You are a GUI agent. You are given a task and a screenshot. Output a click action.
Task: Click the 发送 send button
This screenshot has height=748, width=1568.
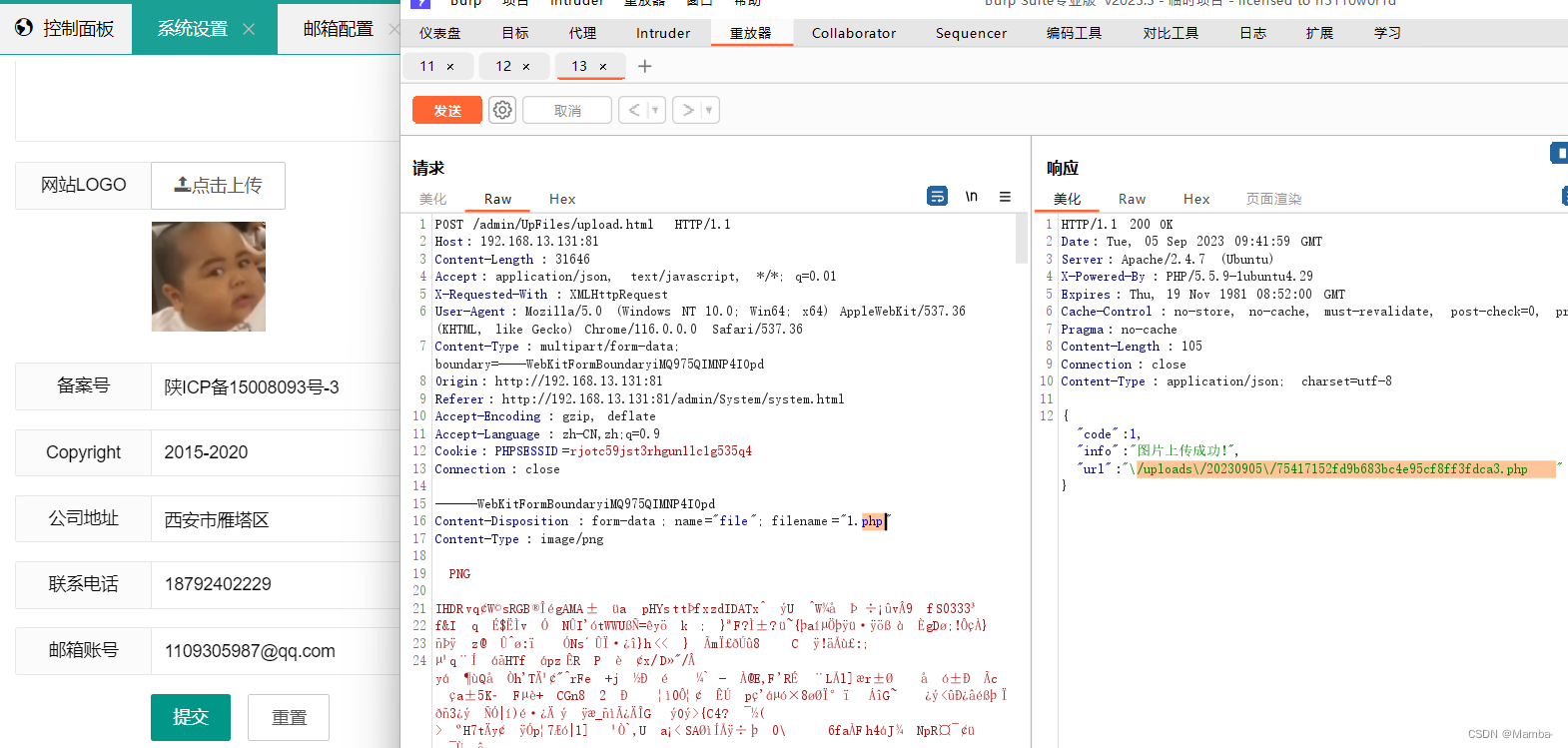(446, 110)
